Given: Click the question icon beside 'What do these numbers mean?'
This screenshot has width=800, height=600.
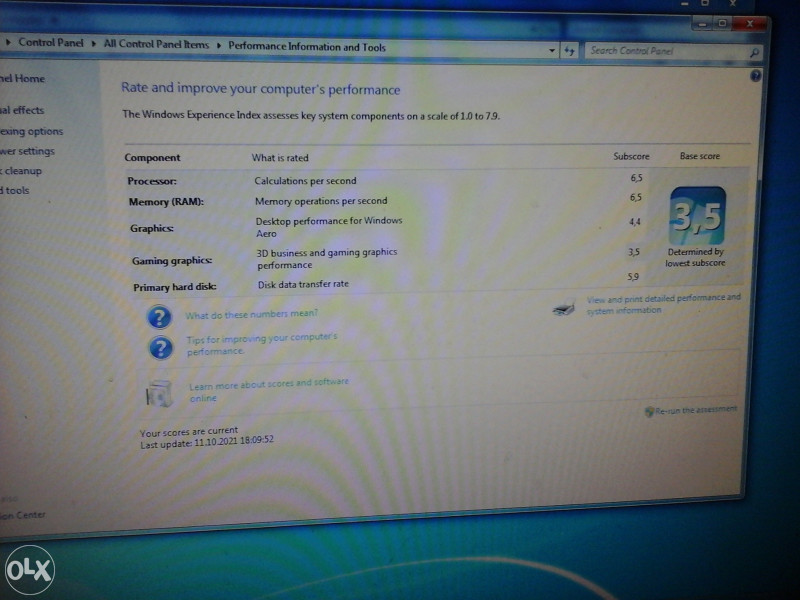Looking at the screenshot, I should click(159, 317).
